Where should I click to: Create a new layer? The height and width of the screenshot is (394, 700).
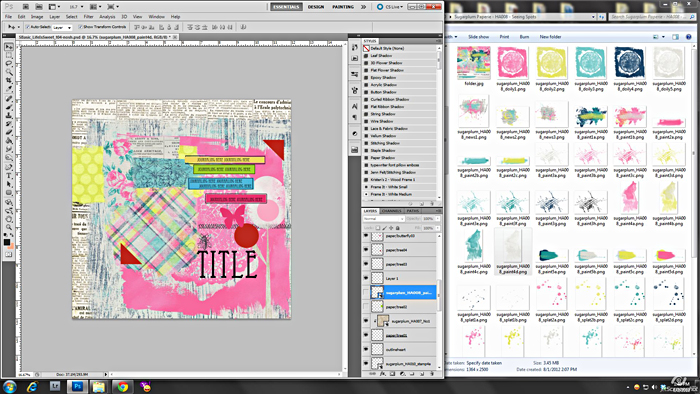point(421,374)
